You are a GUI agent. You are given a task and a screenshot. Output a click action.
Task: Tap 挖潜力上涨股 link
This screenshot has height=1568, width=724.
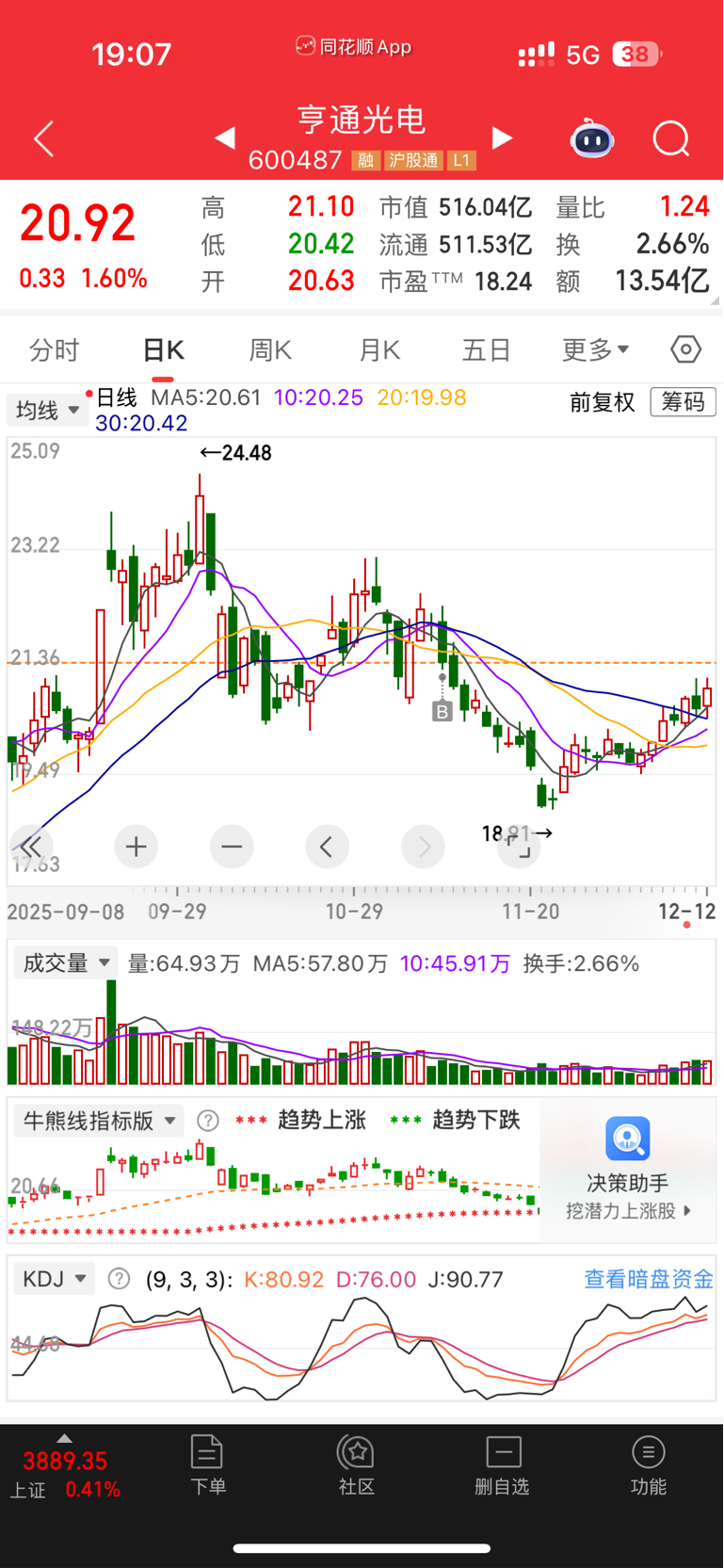coord(629,1211)
